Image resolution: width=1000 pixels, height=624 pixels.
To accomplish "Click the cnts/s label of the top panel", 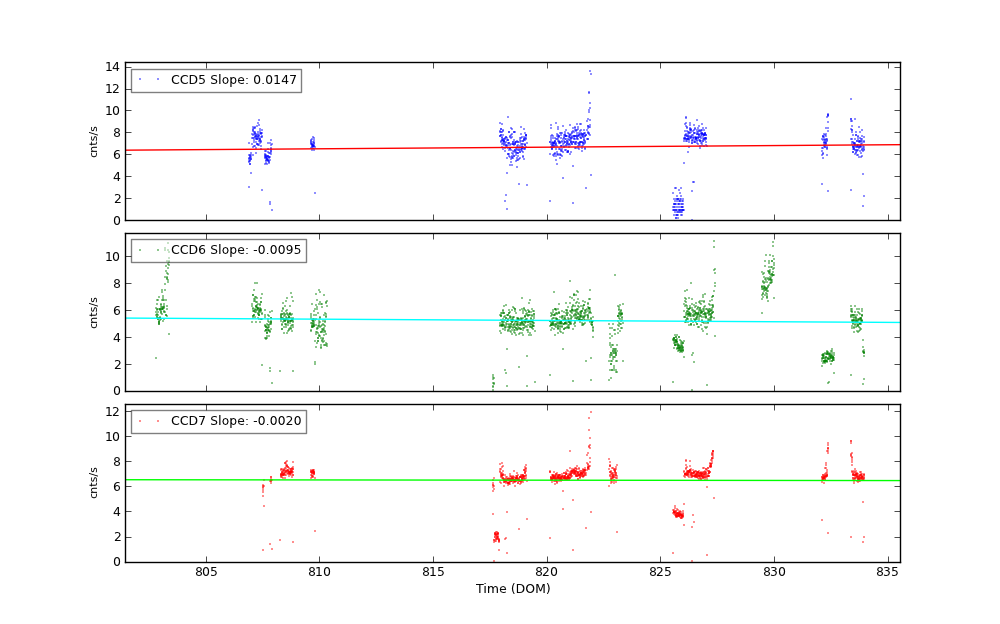I will click(x=95, y=141).
